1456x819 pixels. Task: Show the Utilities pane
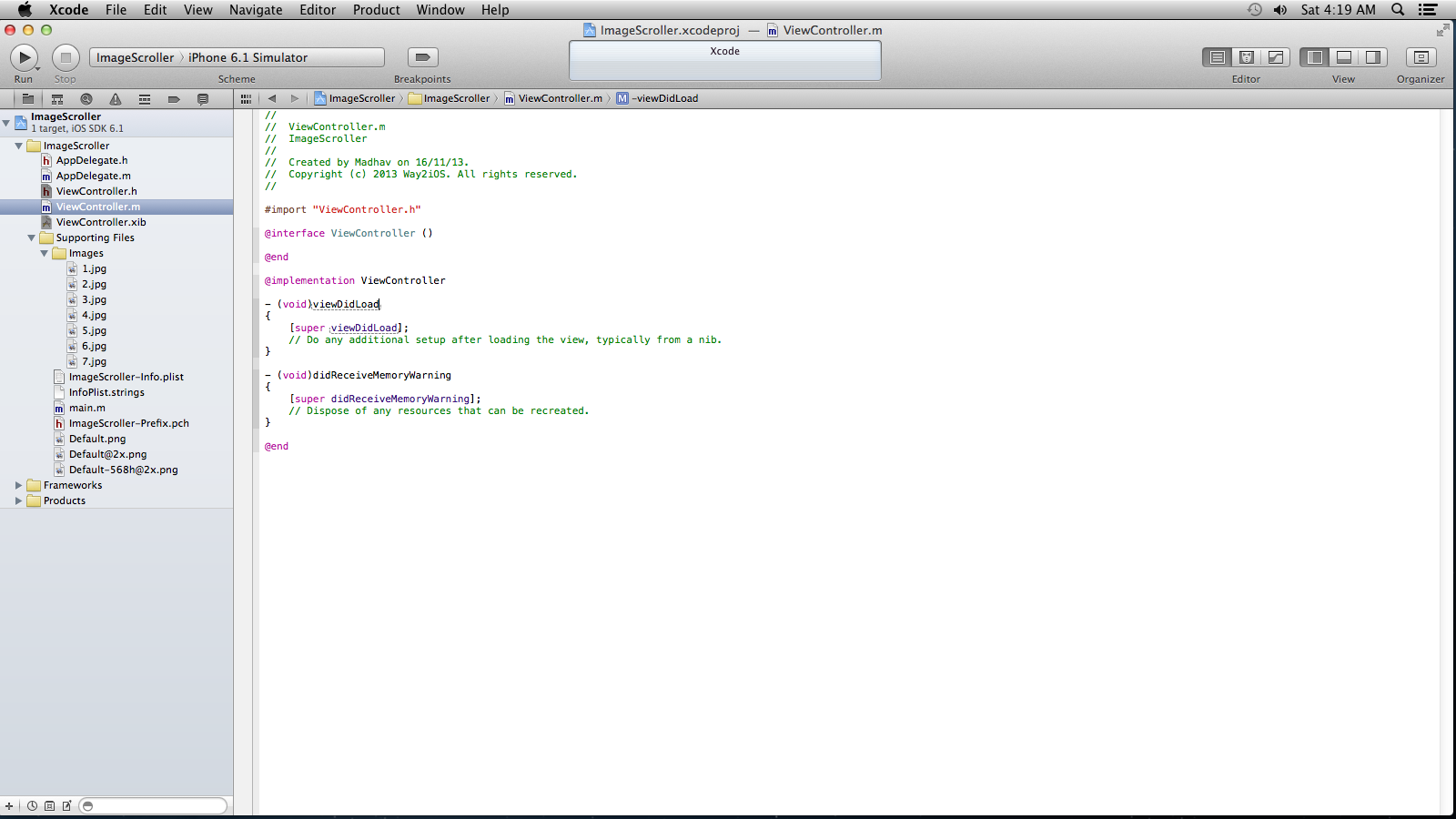pos(1373,57)
